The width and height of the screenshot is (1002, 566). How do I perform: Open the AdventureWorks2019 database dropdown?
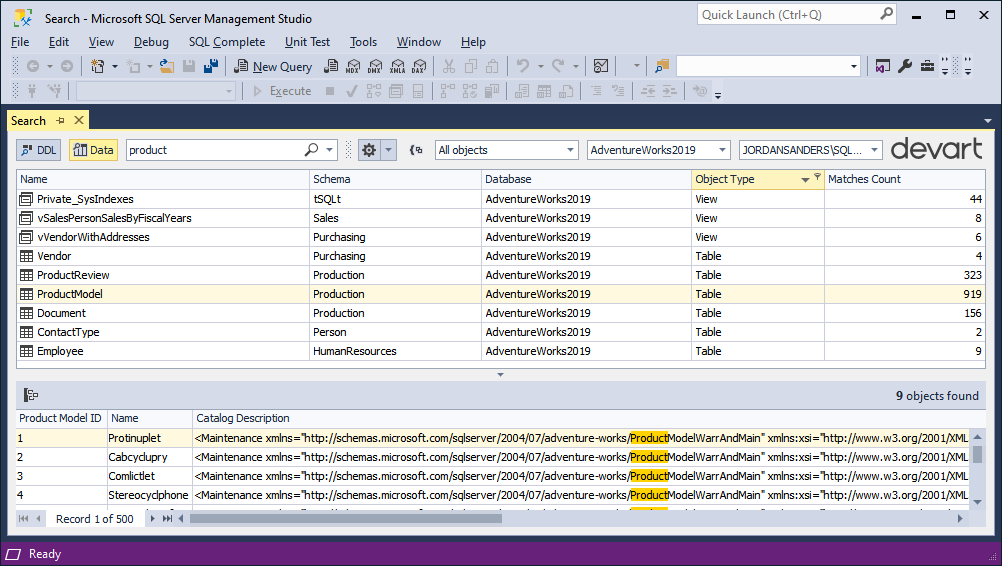pos(659,150)
